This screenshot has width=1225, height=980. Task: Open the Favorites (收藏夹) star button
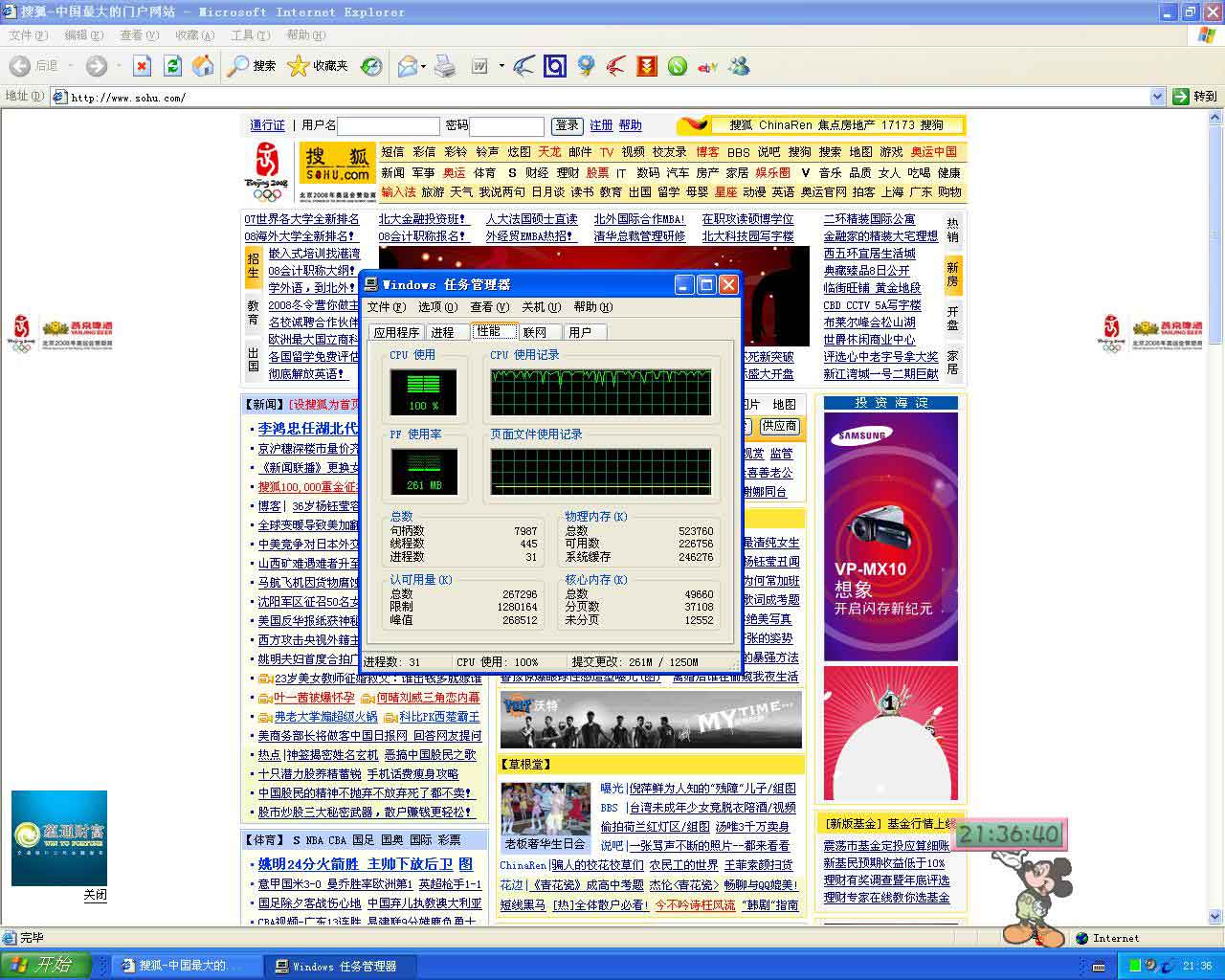pos(318,66)
